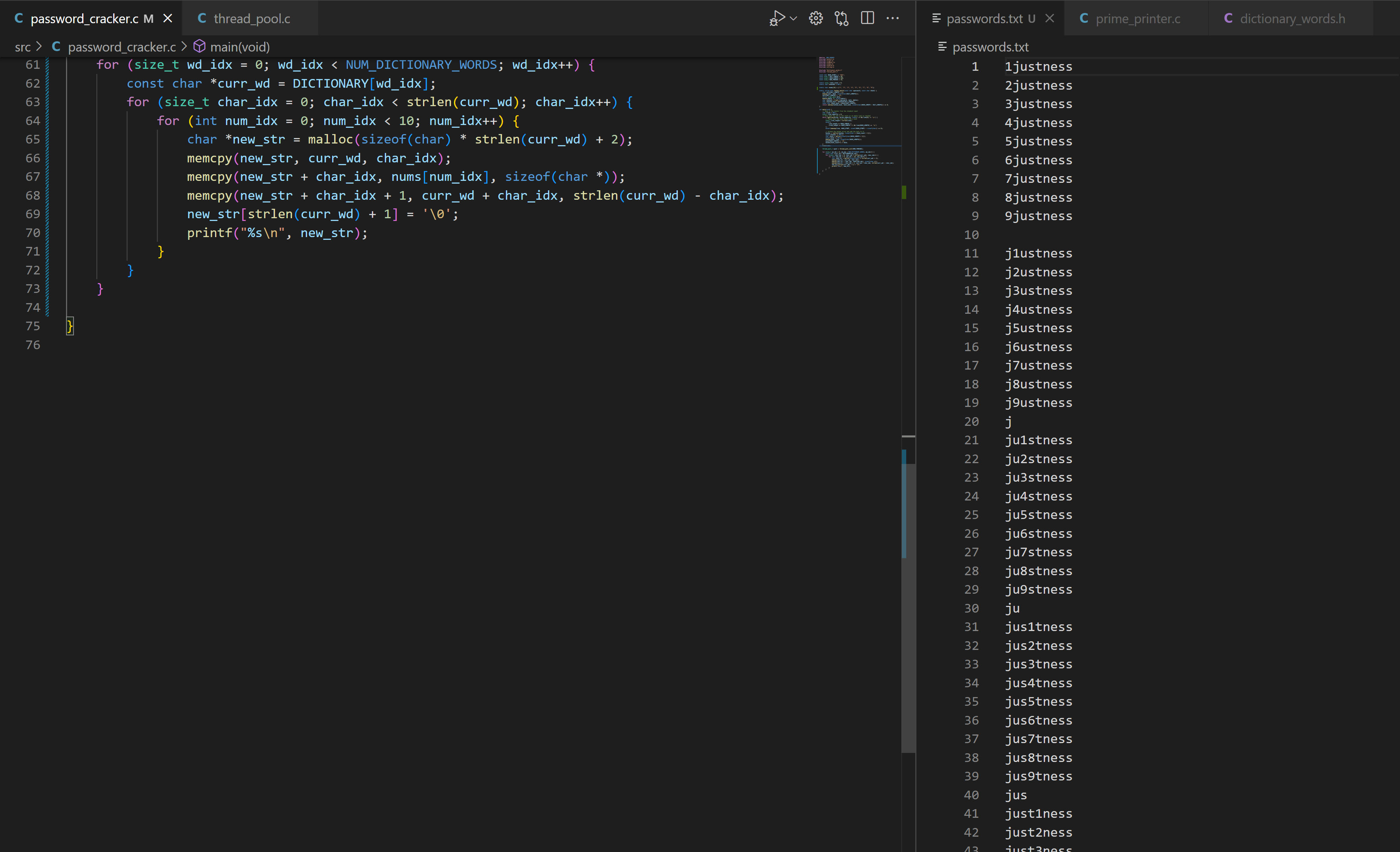The width and height of the screenshot is (1400, 852).
Task: Click line number 20 in passwords.txt gutter
Action: tap(971, 421)
